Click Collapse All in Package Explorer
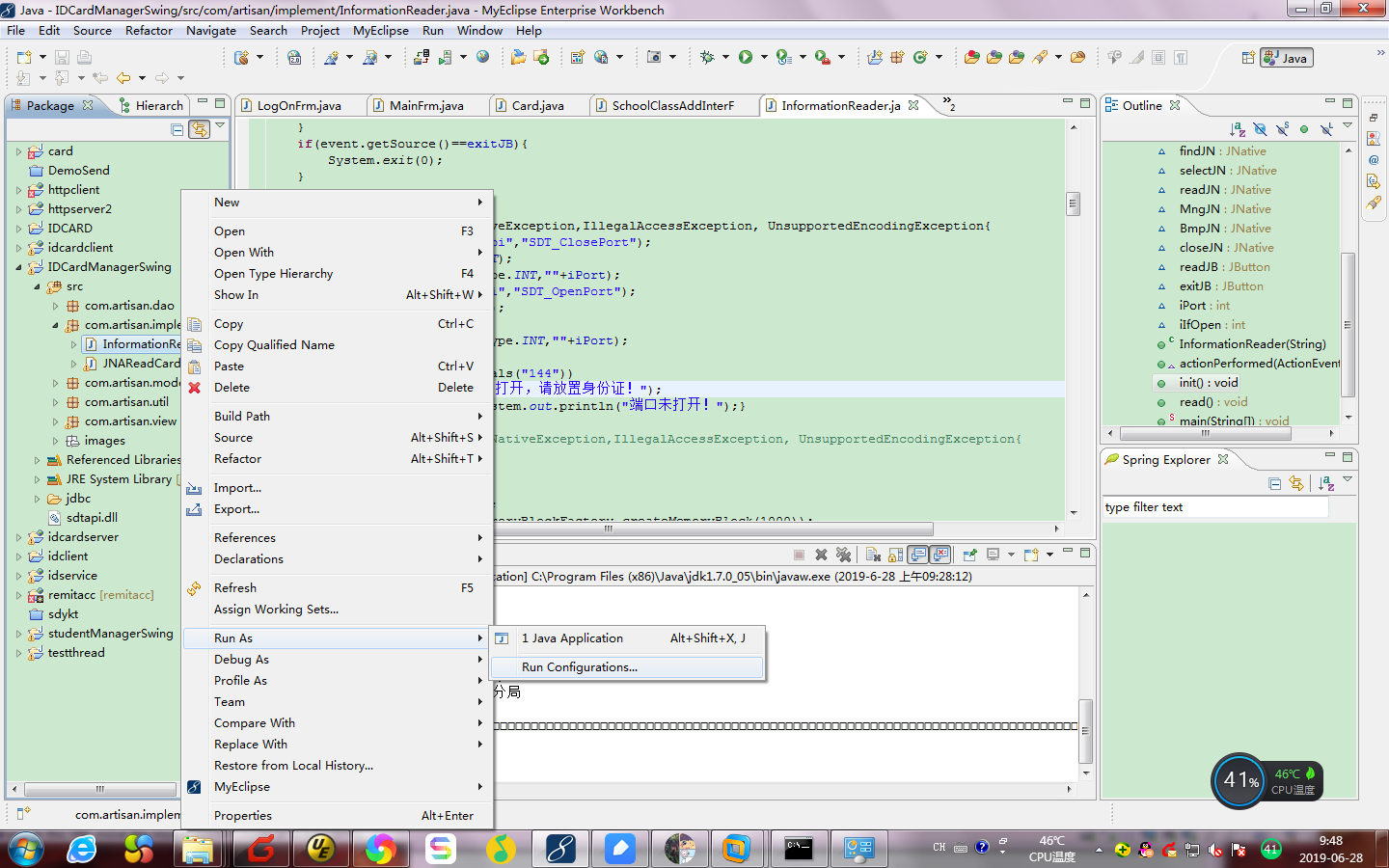1389x868 pixels. coord(177,129)
